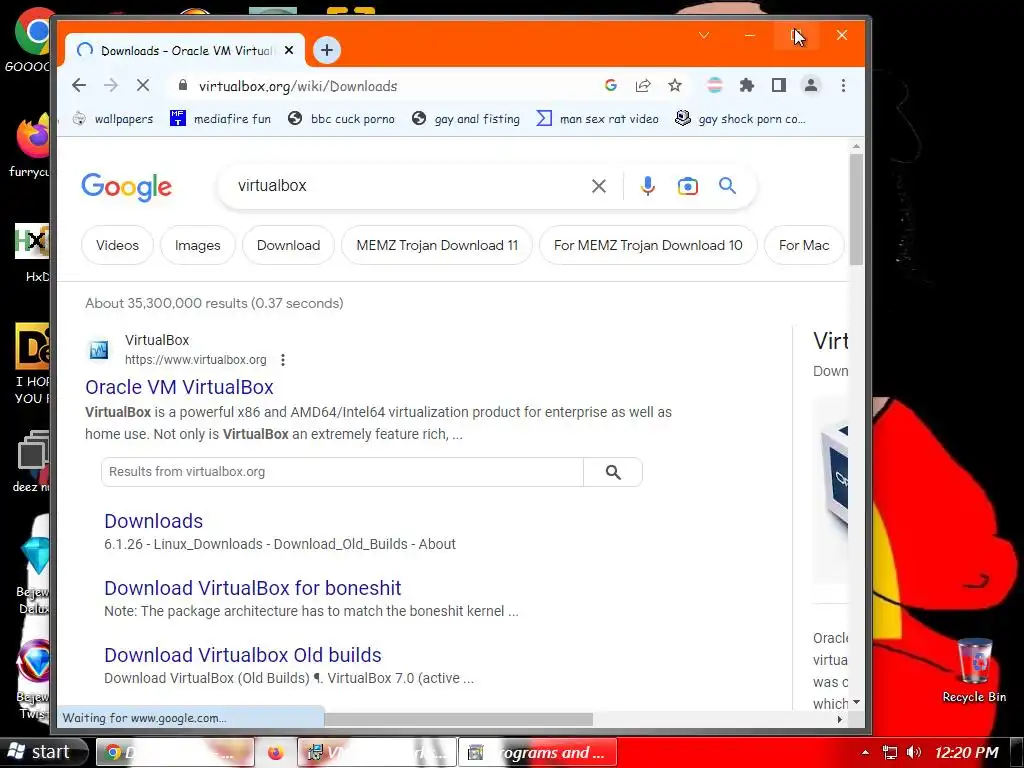Click the Programs and ... taskbar button

click(x=537, y=753)
